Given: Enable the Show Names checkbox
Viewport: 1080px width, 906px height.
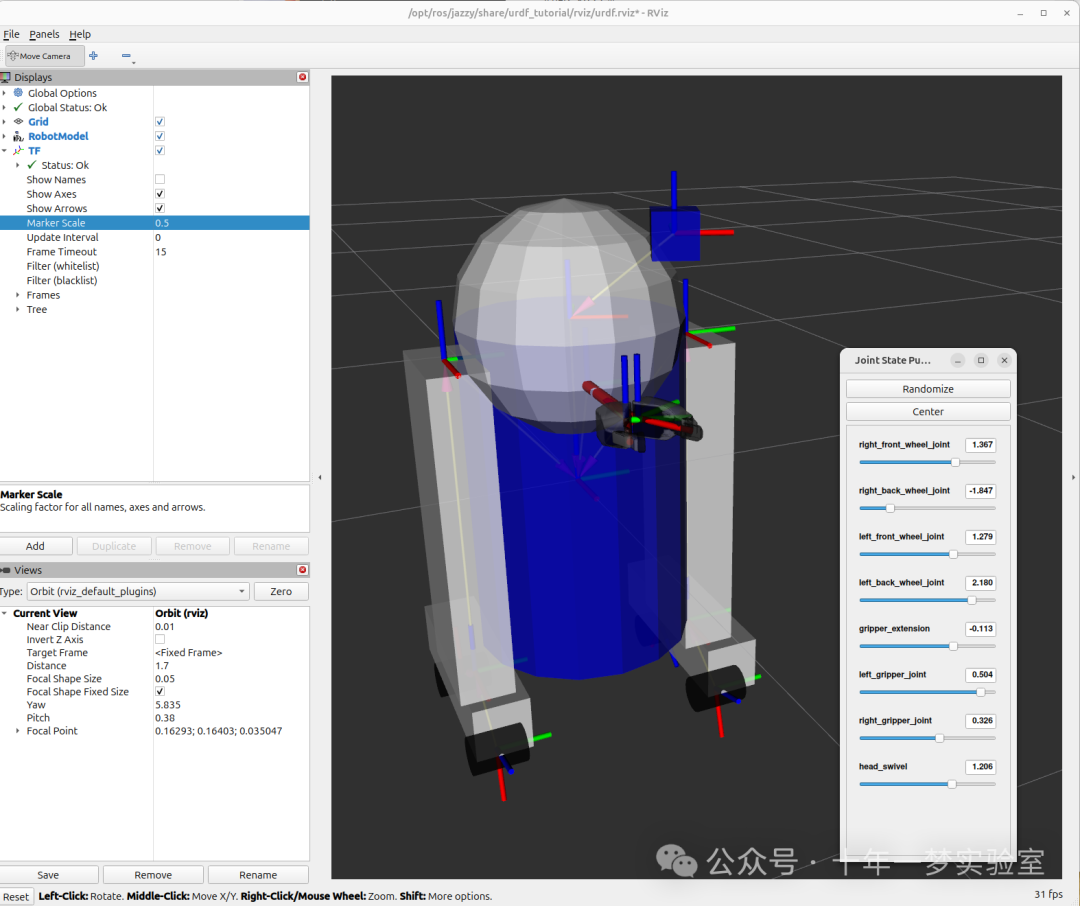Looking at the screenshot, I should 160,179.
